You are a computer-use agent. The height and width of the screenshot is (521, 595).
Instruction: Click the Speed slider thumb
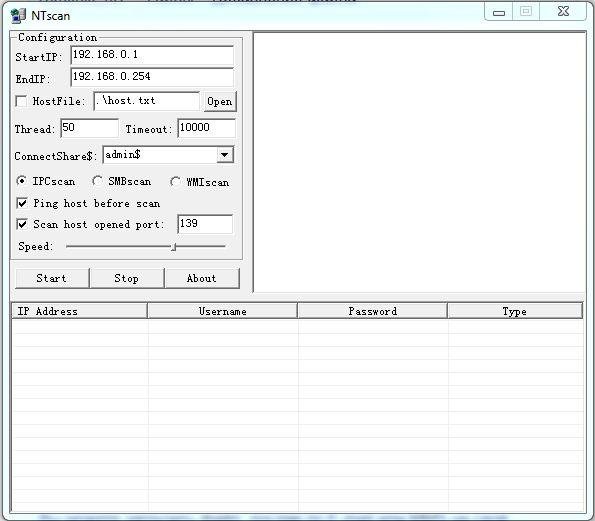tap(174, 247)
